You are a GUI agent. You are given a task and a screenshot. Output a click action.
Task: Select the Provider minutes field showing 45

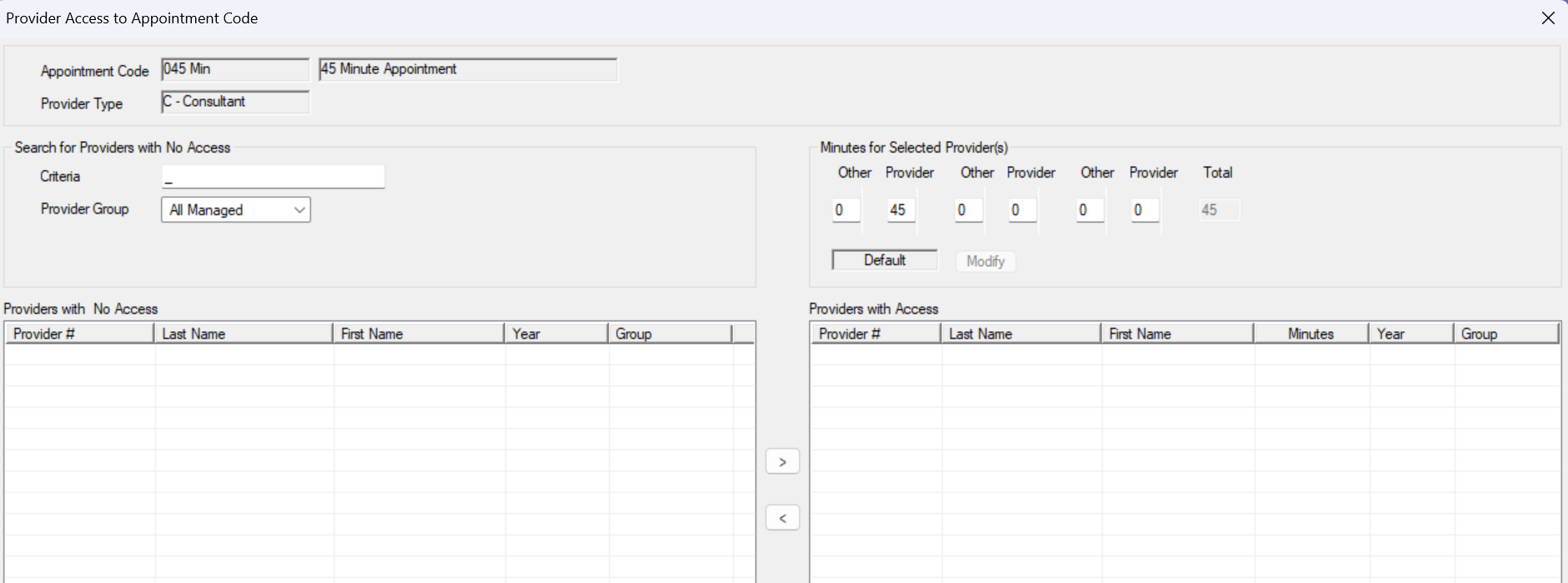point(901,210)
